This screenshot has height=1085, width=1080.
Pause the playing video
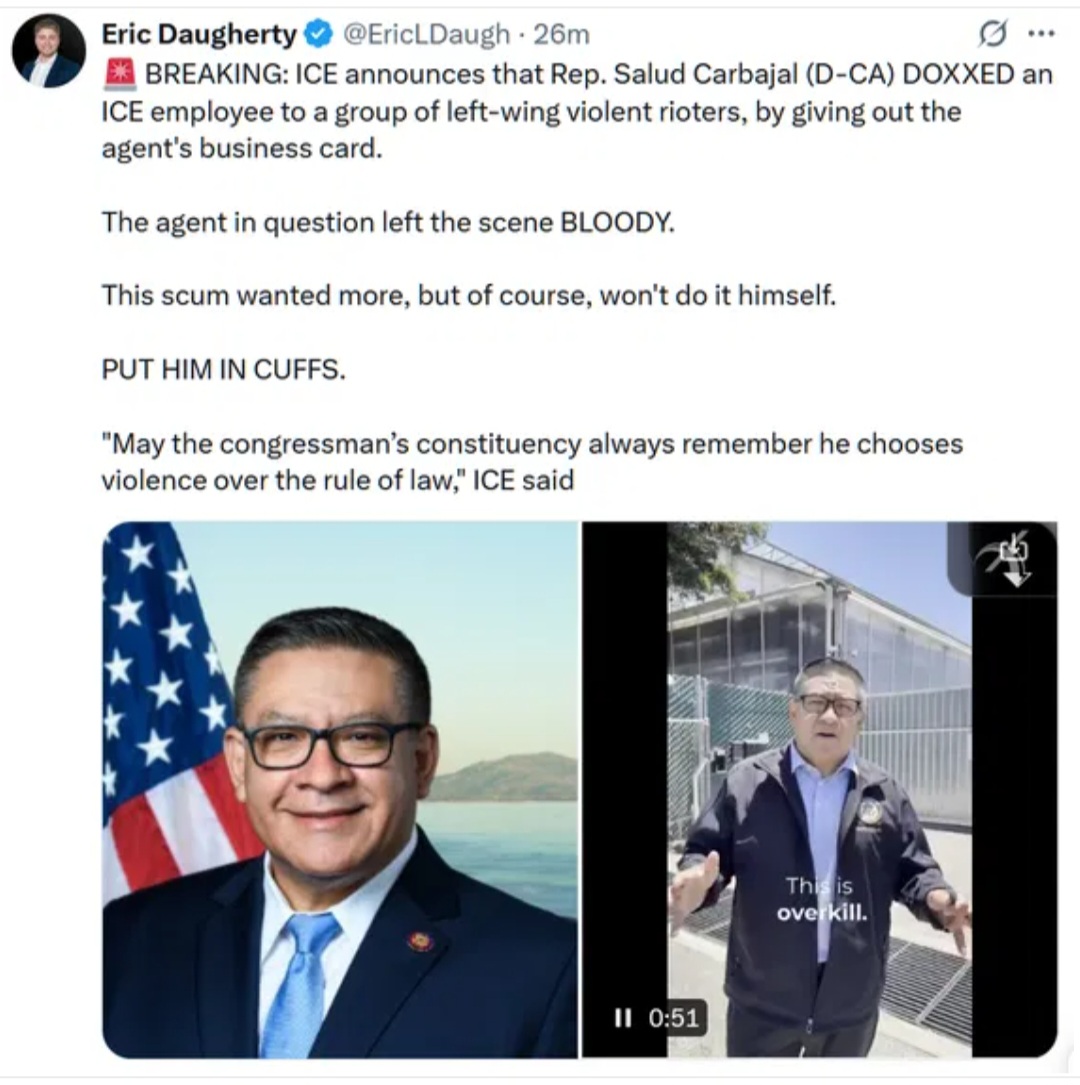(x=623, y=1018)
